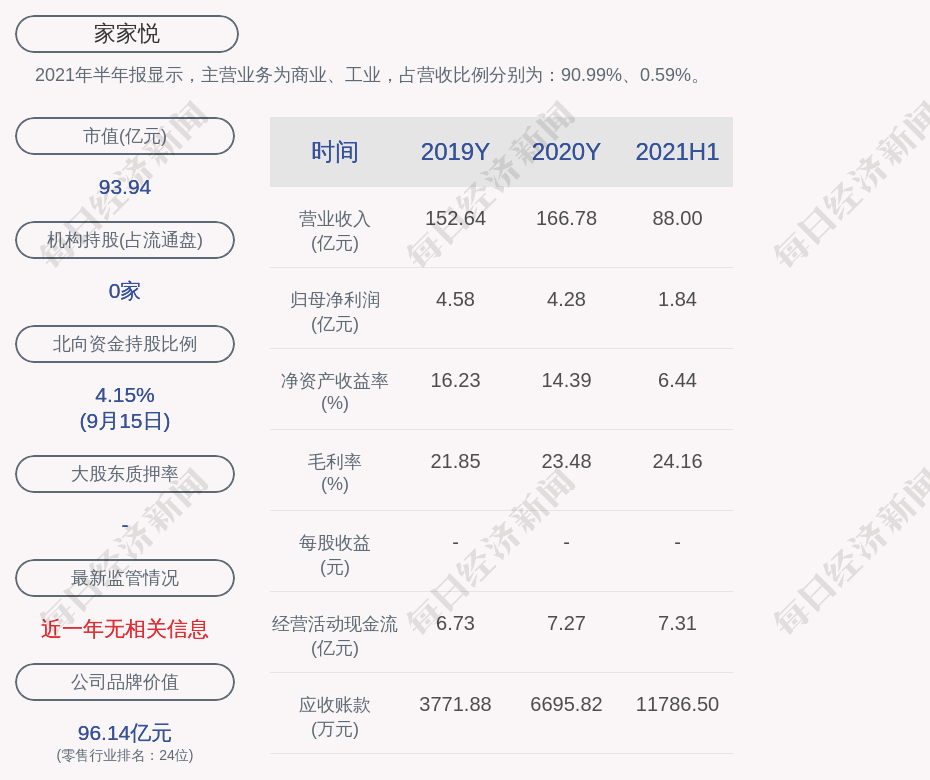Select the 零售行业排名：24位 note
Image resolution: width=930 pixels, height=780 pixels.
tap(125, 755)
